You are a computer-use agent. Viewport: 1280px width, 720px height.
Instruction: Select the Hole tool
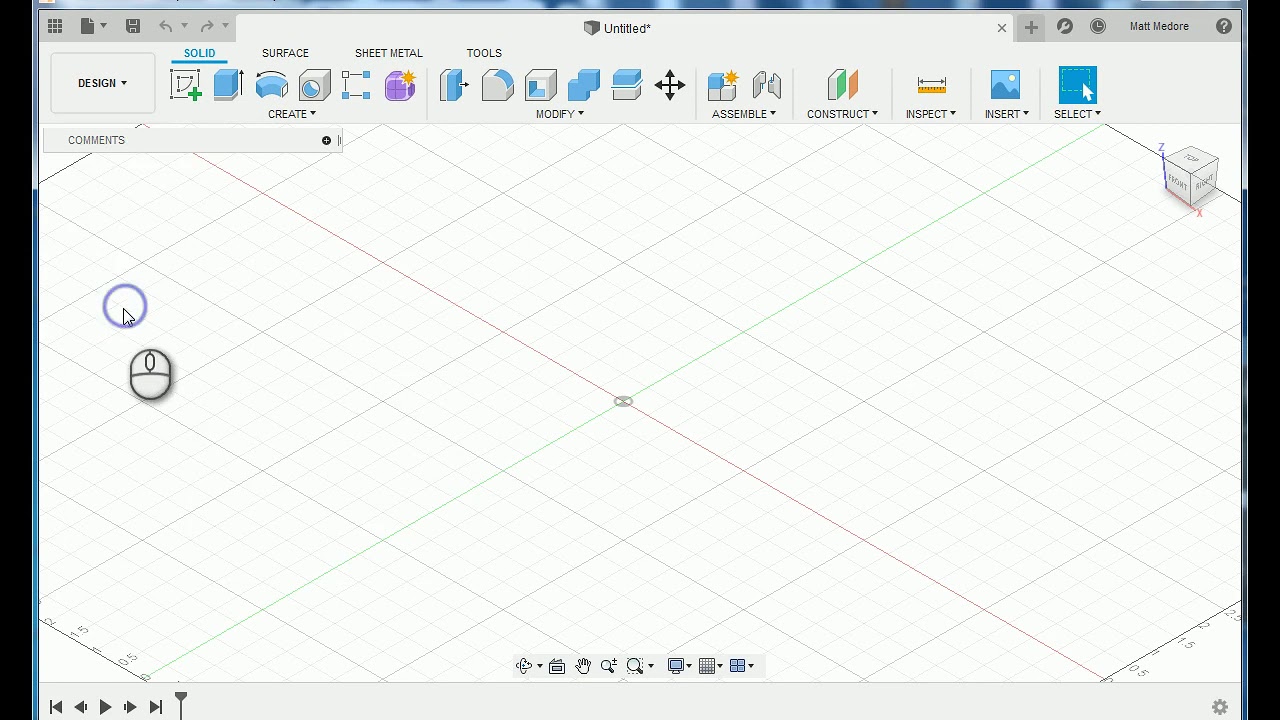tap(314, 85)
